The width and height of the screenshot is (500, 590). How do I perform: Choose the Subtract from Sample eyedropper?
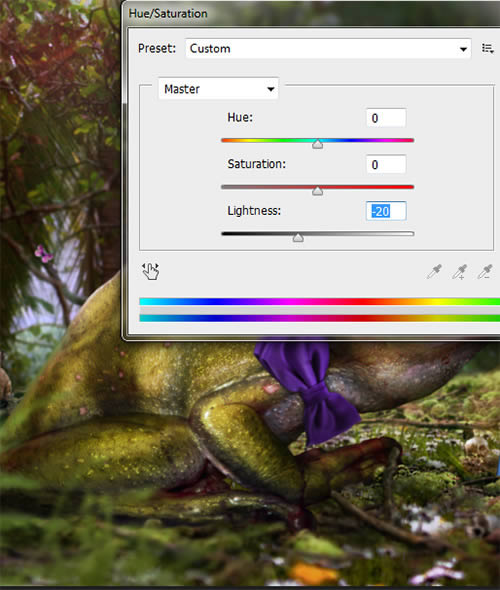pos(485,271)
